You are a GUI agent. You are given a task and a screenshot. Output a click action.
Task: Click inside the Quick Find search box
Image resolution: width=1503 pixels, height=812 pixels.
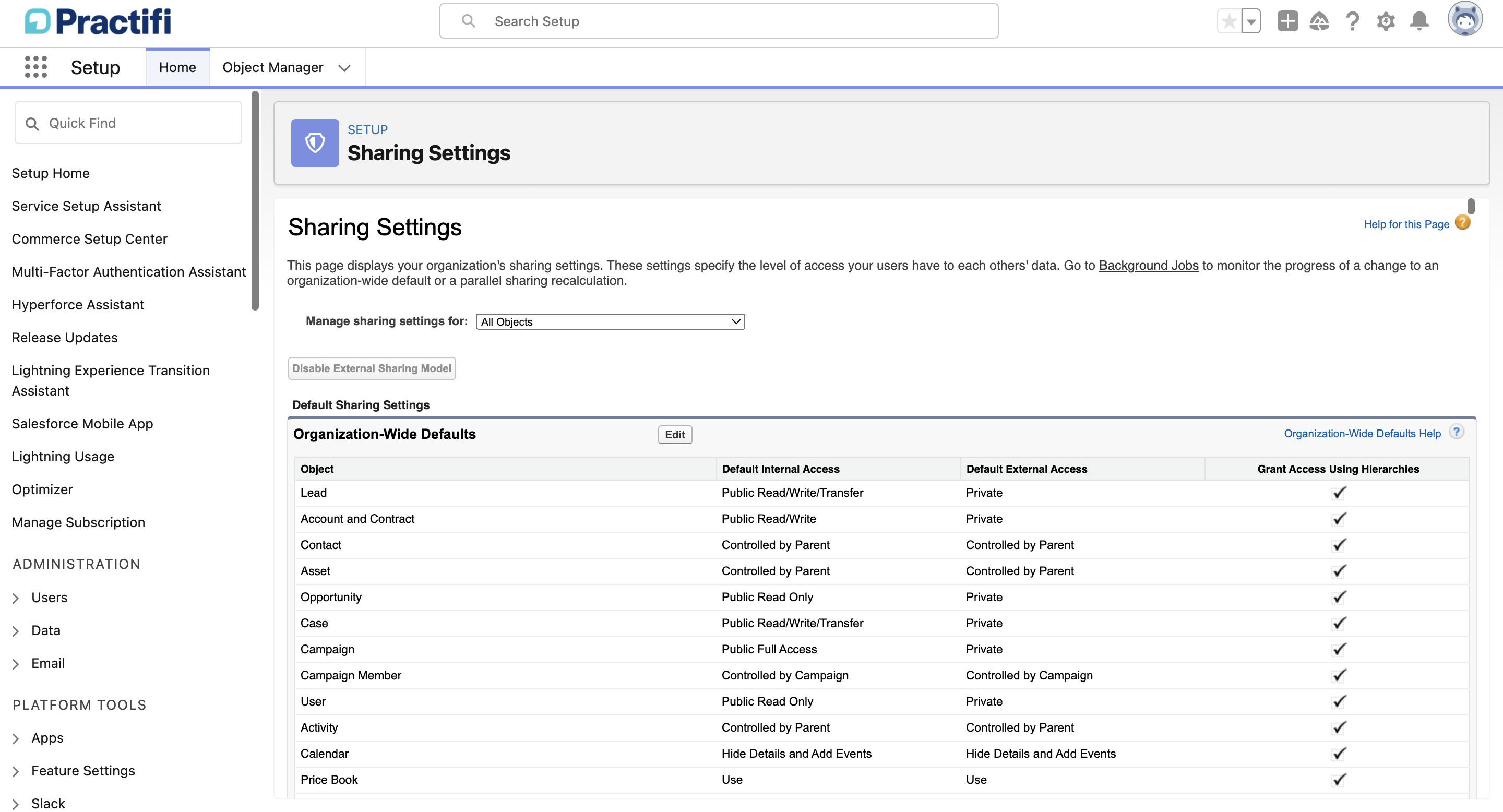click(128, 123)
